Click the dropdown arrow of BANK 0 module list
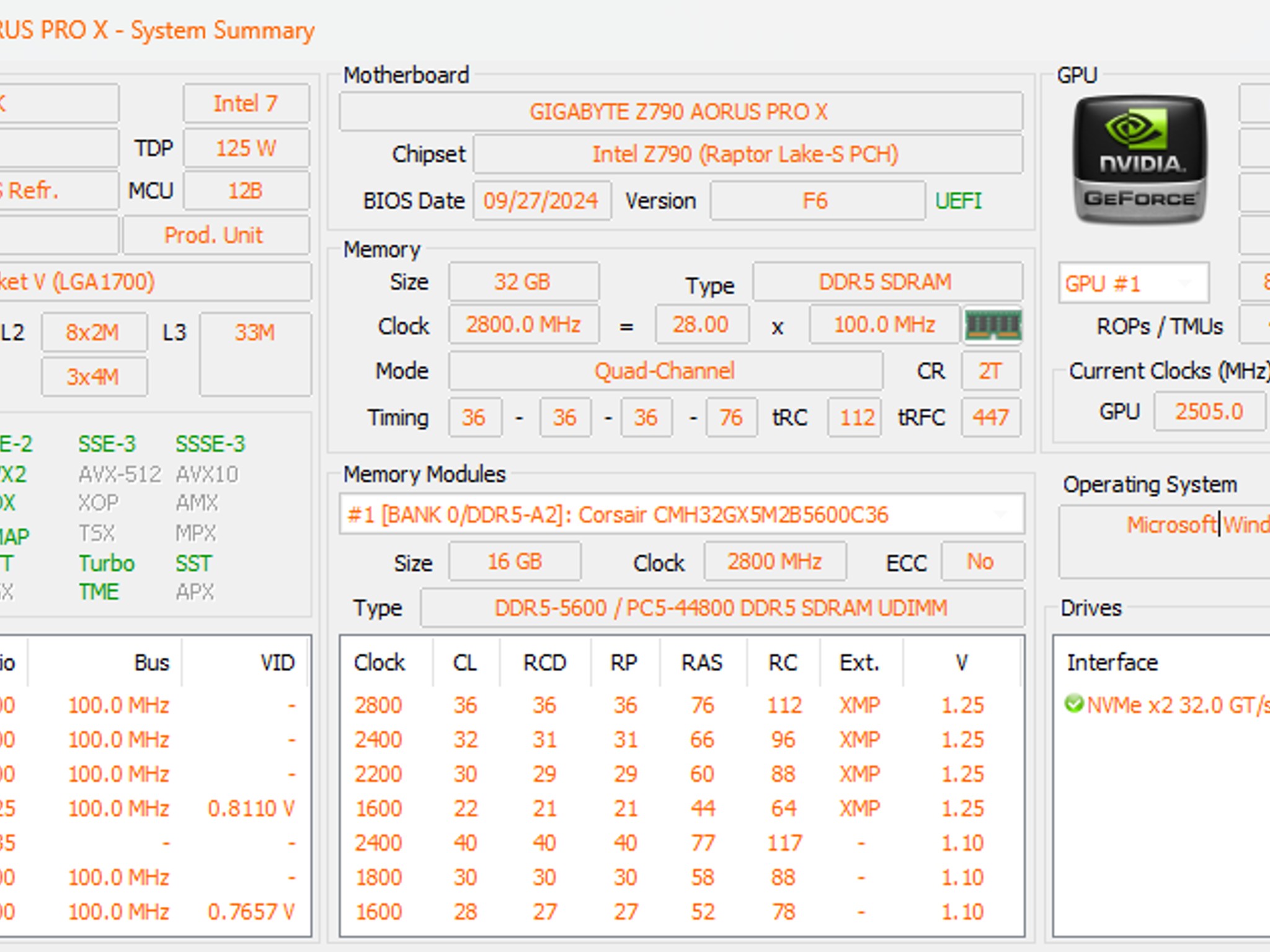 coord(1000,514)
